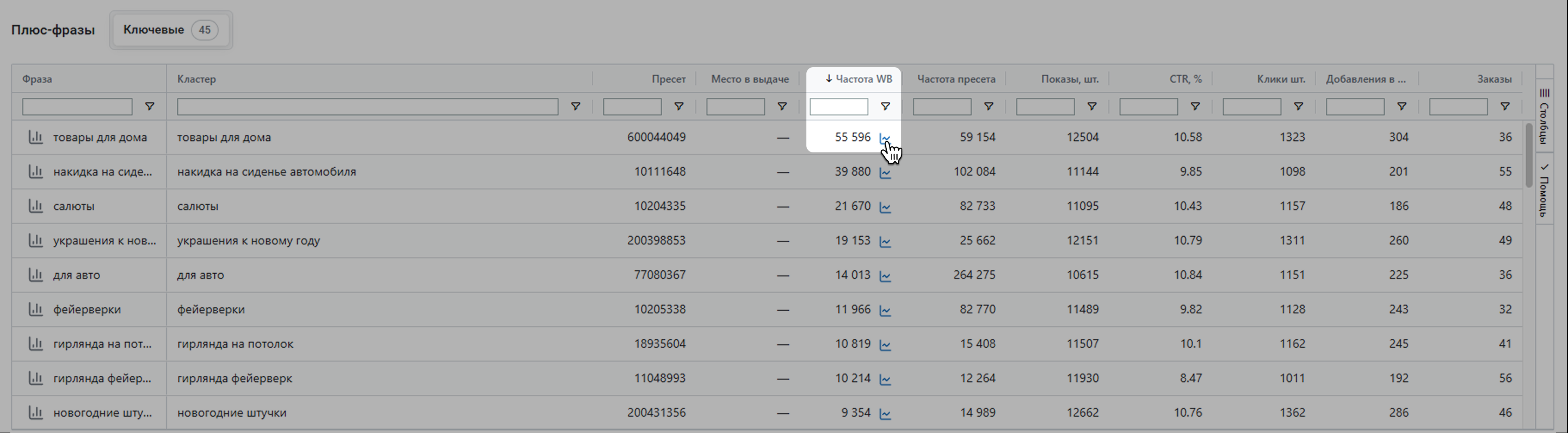
Task: Open filter menu for Фраза column
Action: click(149, 107)
